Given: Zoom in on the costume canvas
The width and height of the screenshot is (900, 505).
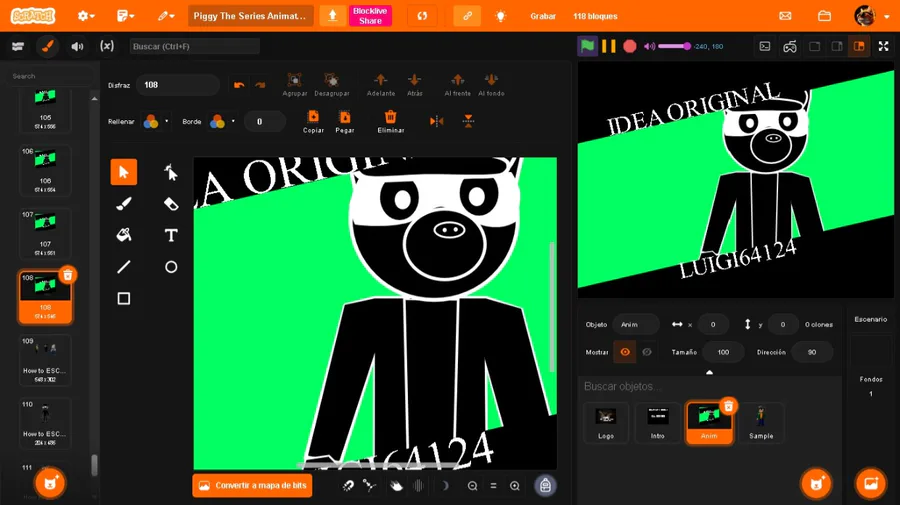Looking at the screenshot, I should click(515, 485).
